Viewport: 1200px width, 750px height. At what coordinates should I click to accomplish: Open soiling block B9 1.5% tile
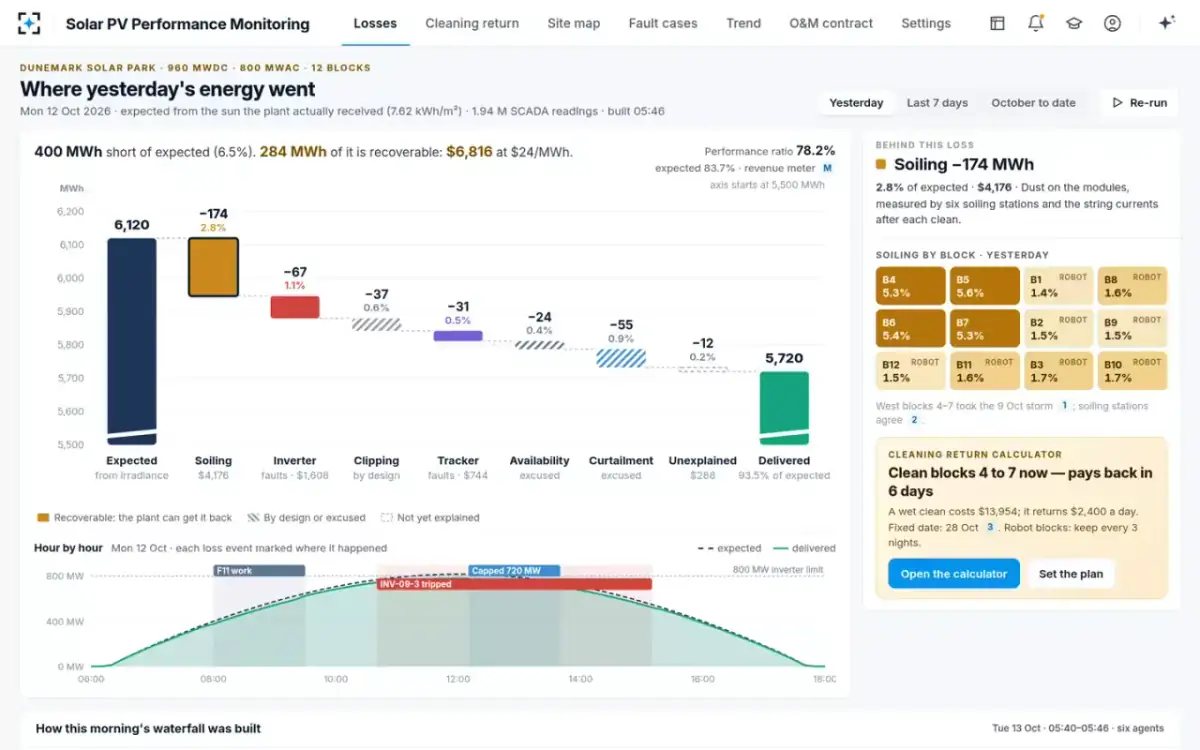tap(1132, 328)
